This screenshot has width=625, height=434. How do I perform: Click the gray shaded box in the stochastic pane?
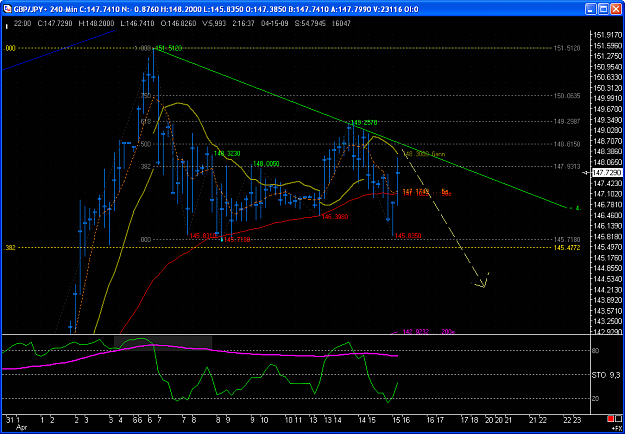(x=163, y=343)
